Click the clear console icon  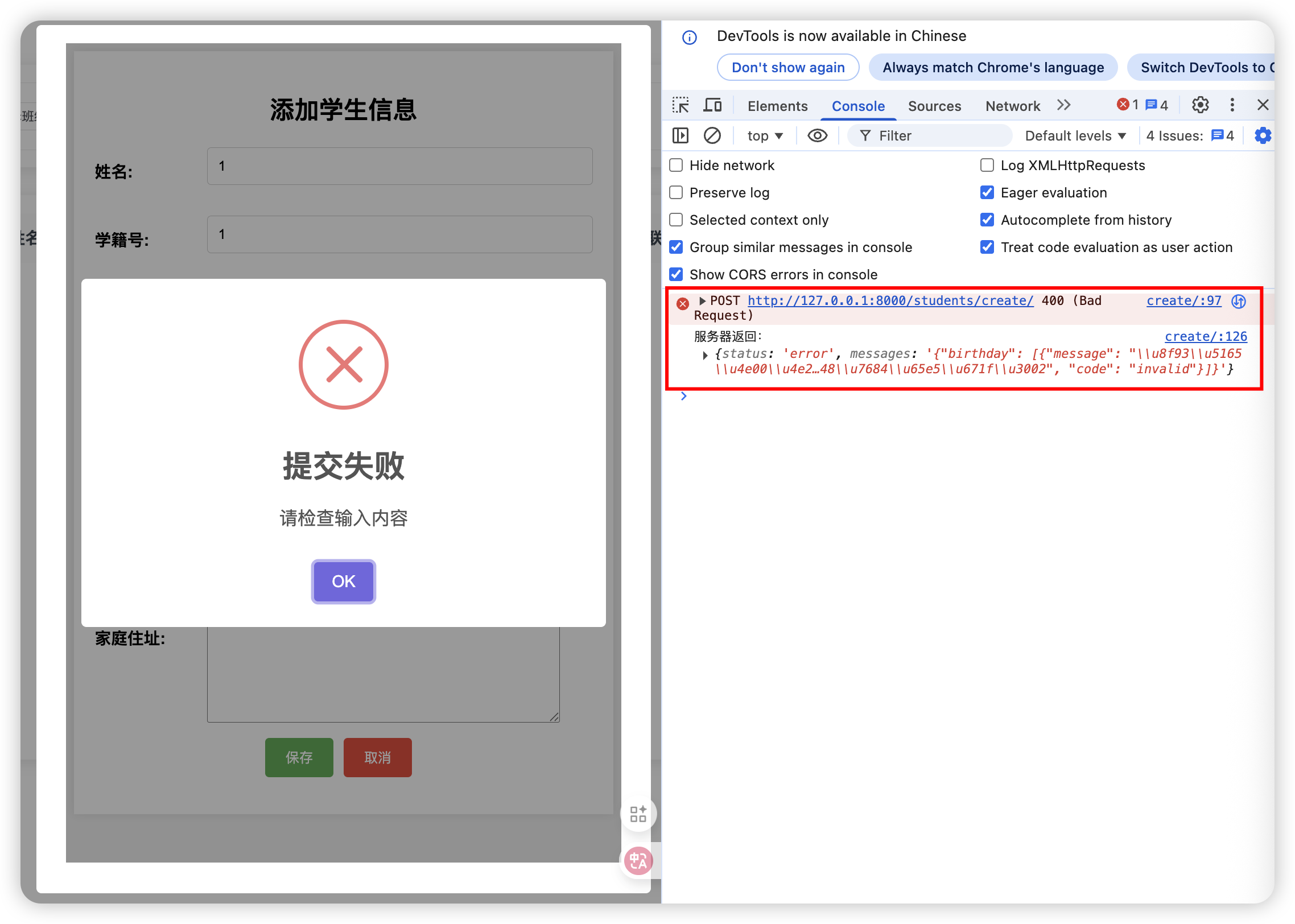(712, 135)
